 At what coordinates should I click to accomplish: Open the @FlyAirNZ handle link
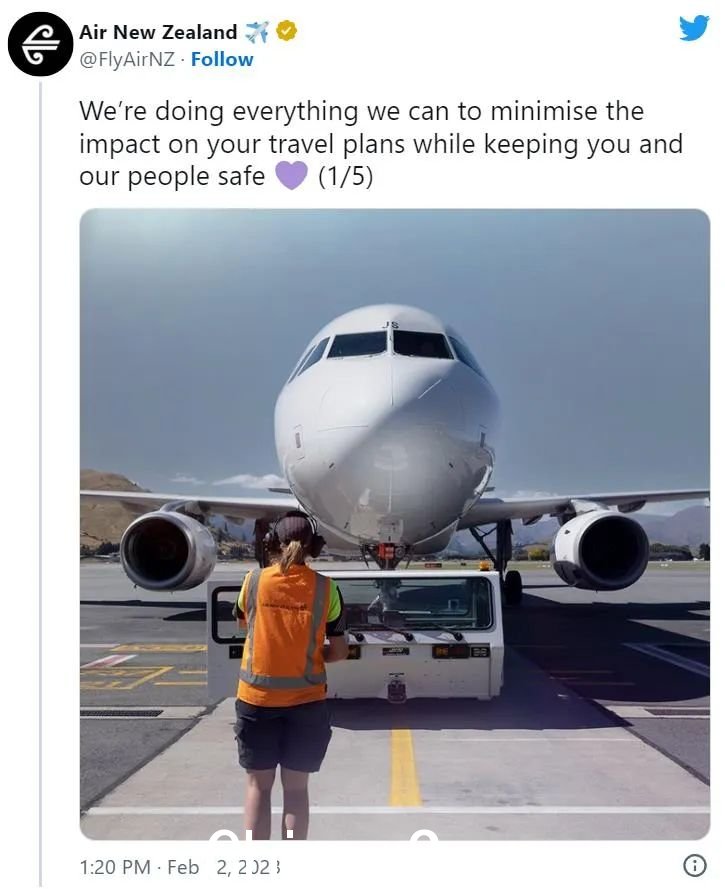pos(127,60)
